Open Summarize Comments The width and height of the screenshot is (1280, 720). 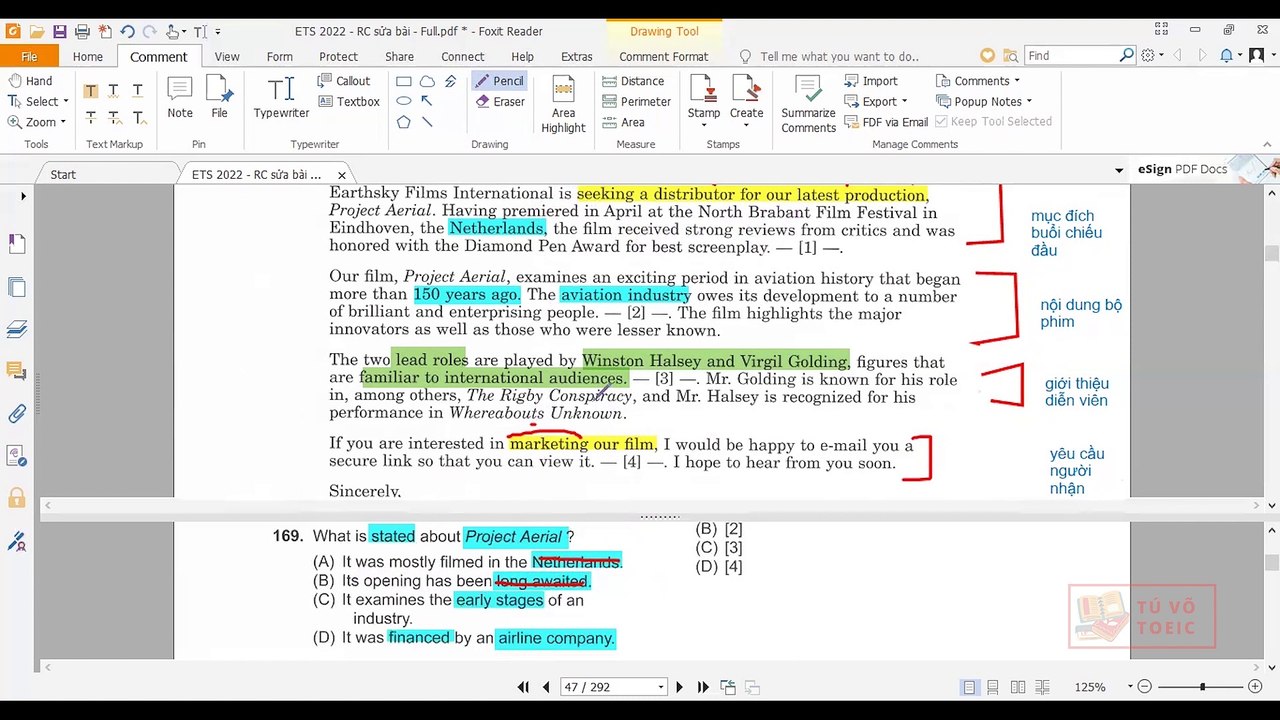pyautogui.click(x=808, y=103)
